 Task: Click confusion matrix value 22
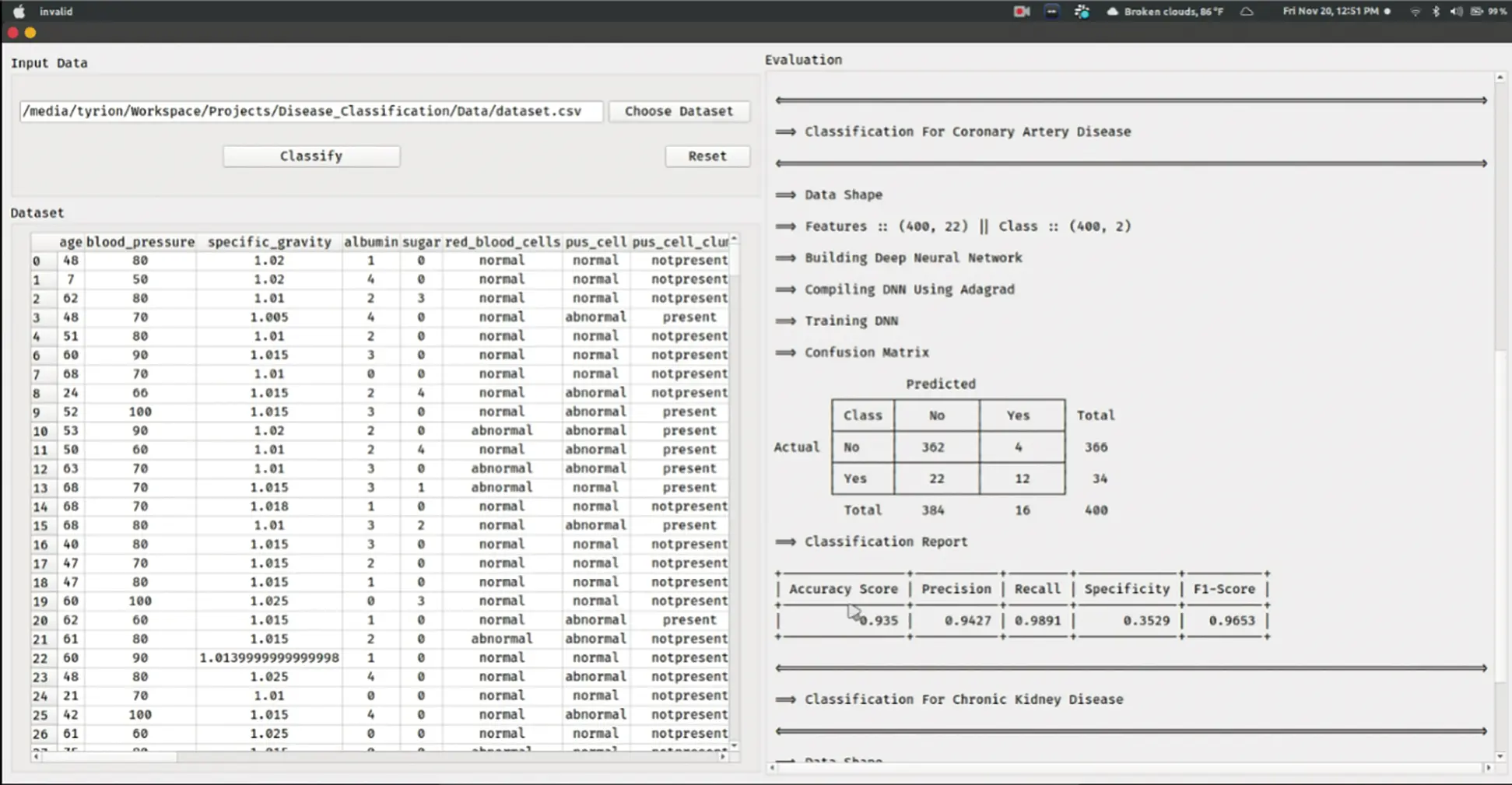click(937, 478)
